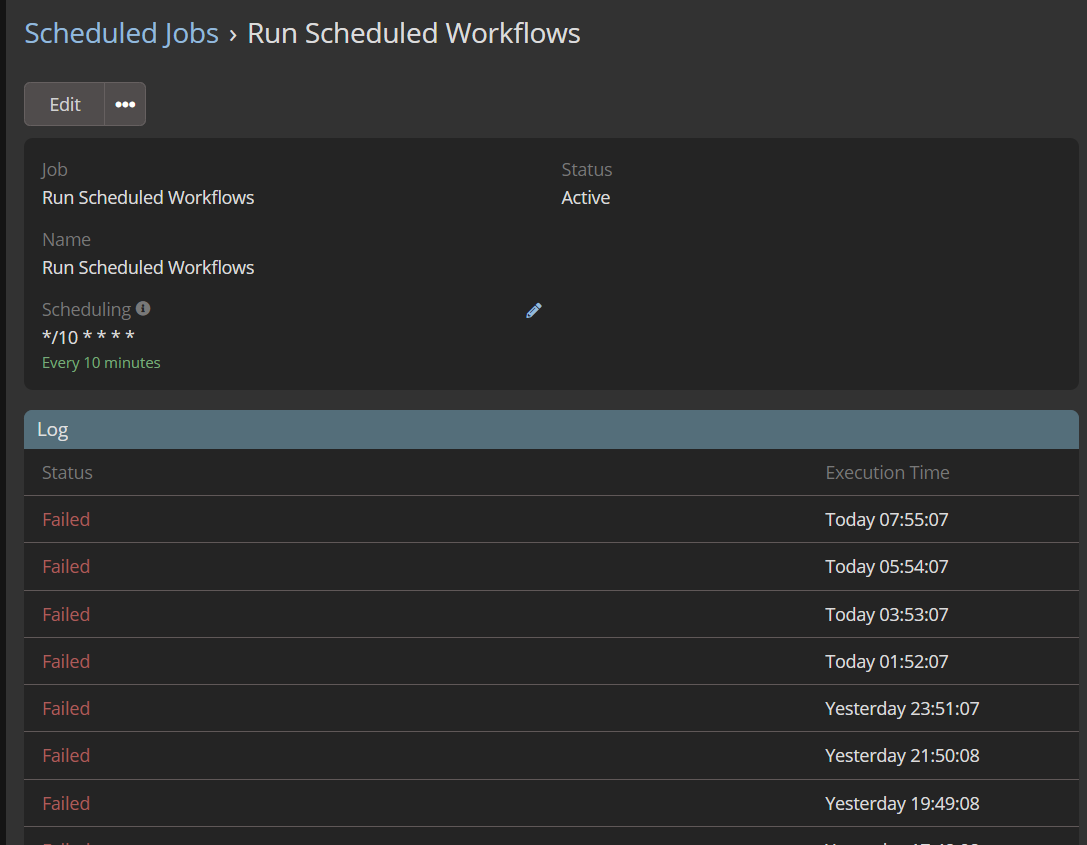This screenshot has height=845, width=1087.
Task: Click the */10 * * * * cron expression
Action: pyautogui.click(x=88, y=337)
